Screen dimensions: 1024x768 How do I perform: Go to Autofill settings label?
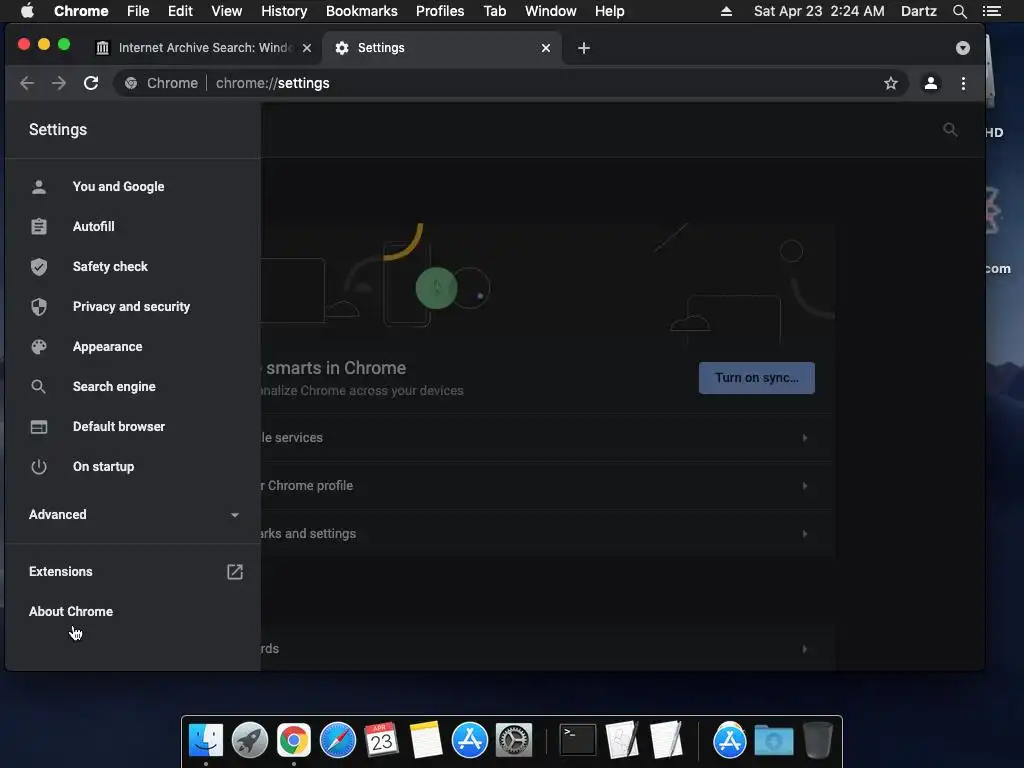[93, 227]
